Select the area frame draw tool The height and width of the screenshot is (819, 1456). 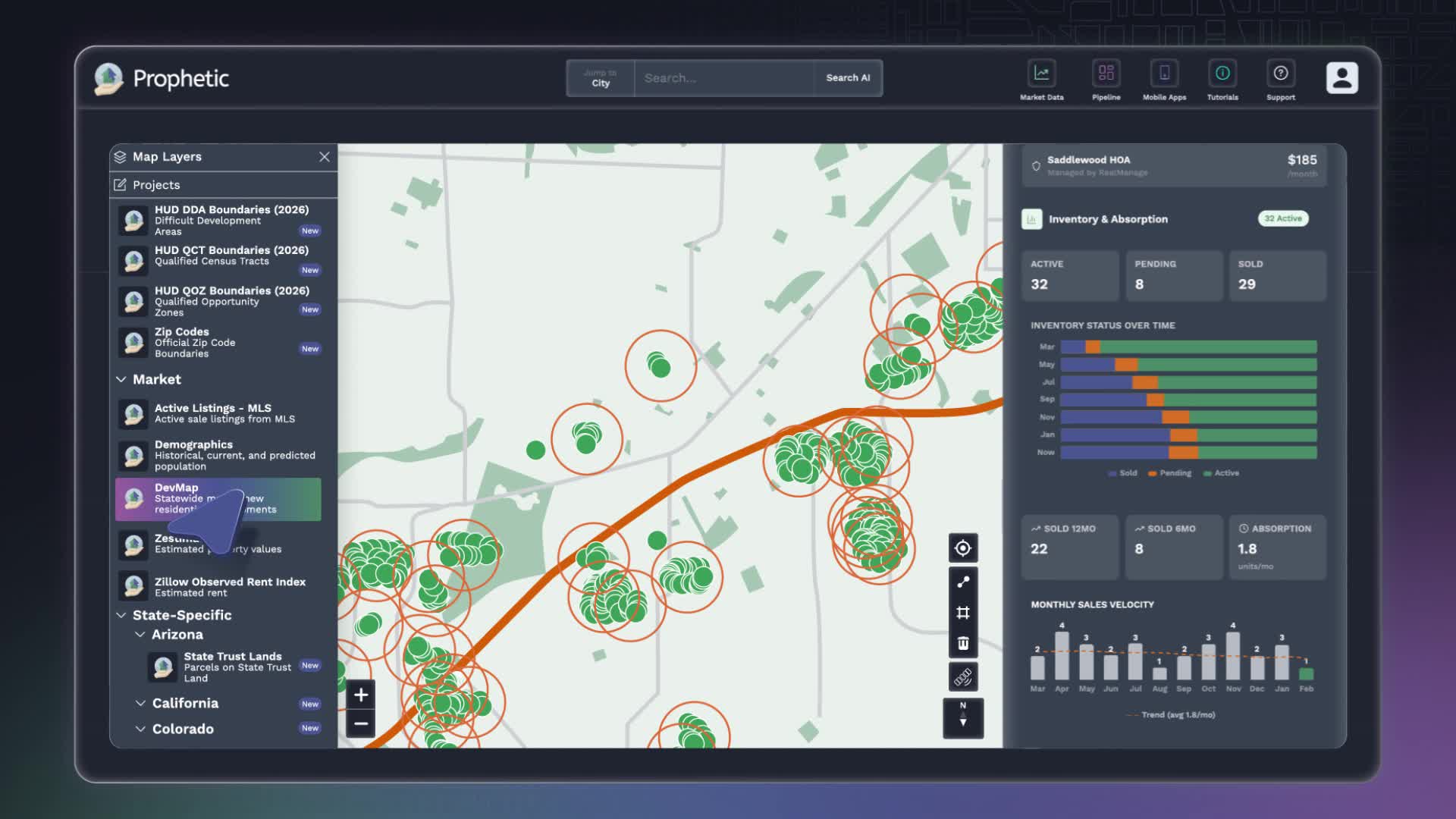962,613
